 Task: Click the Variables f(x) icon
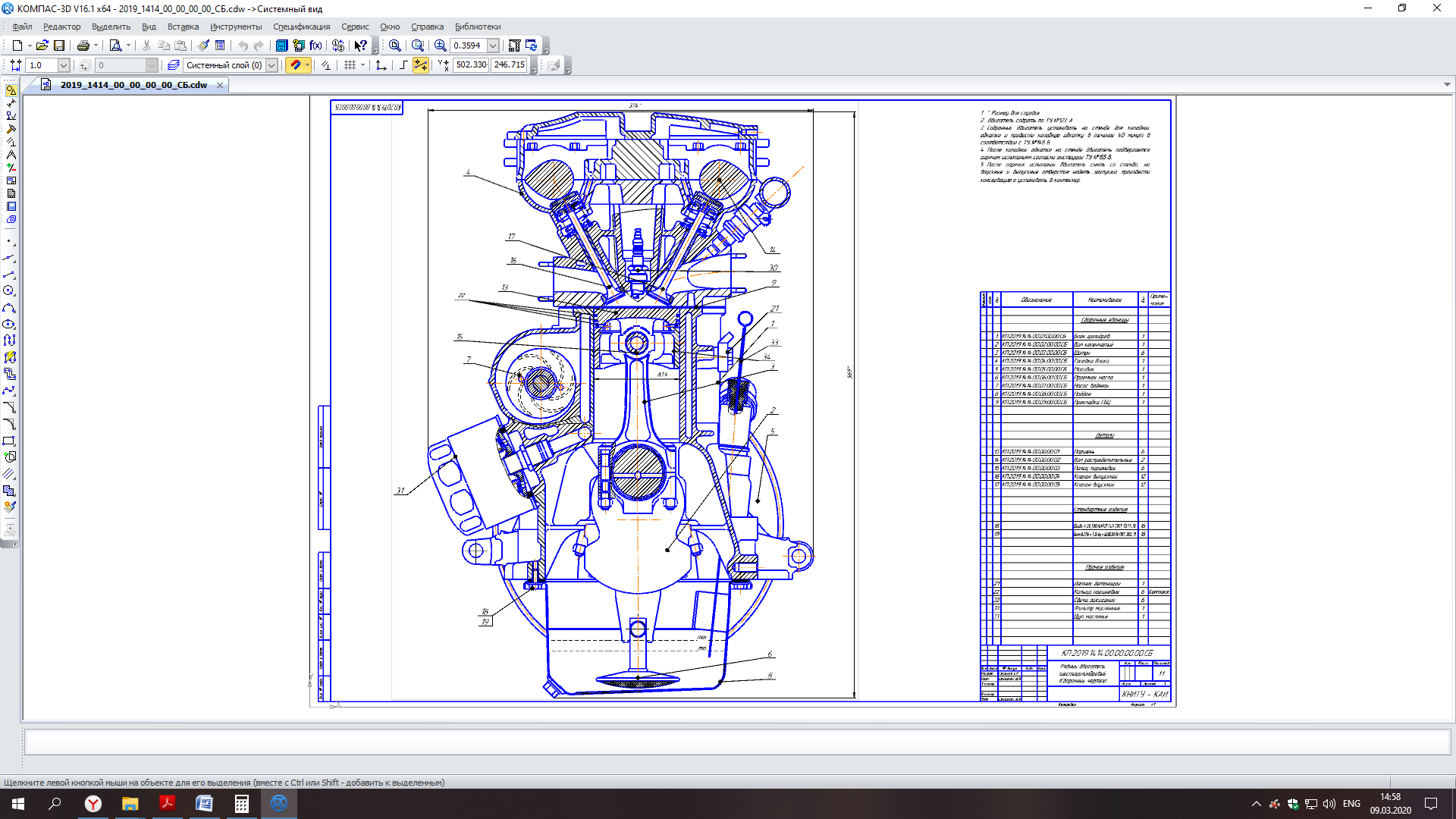[316, 45]
